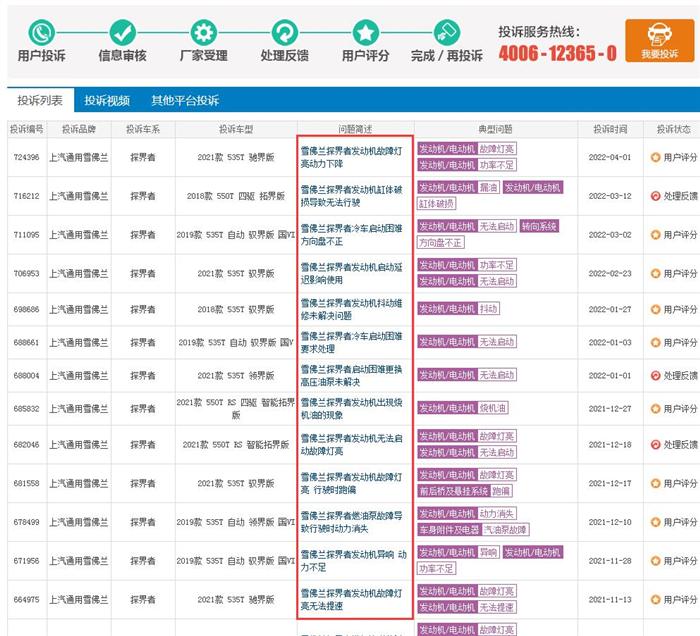Click the 典型问题 column header
Viewport: 700px width, 636px height.
[496, 129]
